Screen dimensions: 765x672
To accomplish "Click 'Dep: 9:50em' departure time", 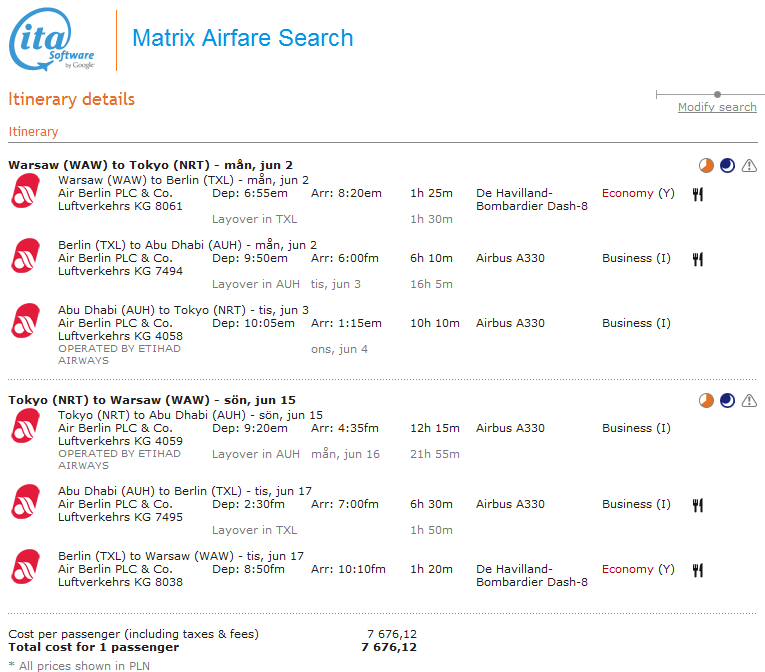I will point(250,258).
